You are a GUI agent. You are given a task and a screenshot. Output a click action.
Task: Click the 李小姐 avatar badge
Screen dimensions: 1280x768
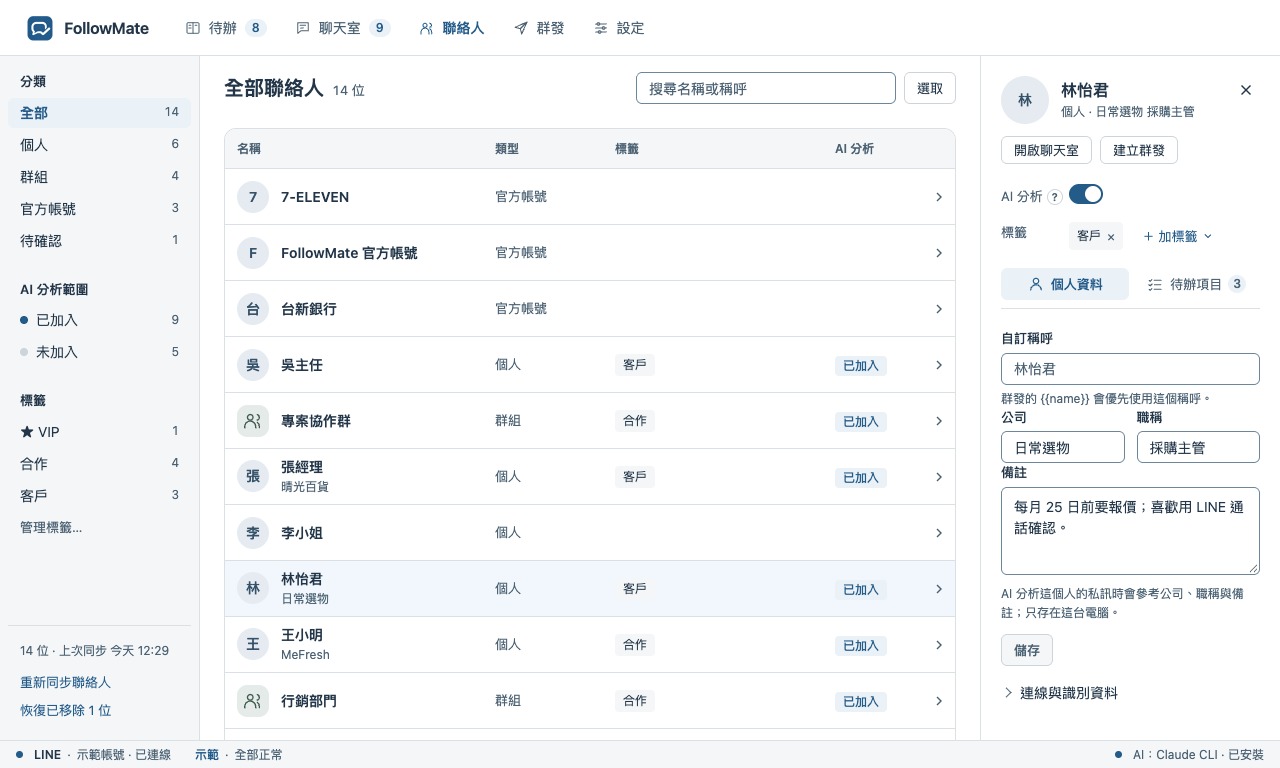pos(253,533)
